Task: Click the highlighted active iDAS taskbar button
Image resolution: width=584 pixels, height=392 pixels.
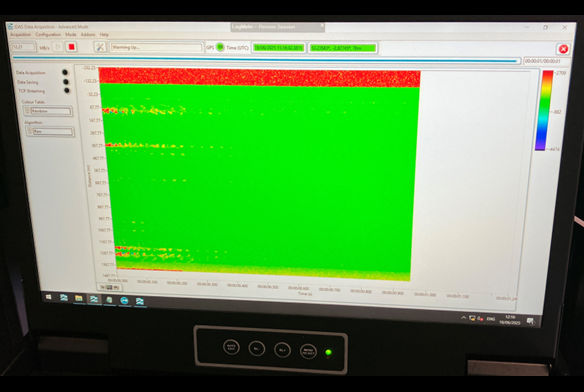Action: coord(94,299)
